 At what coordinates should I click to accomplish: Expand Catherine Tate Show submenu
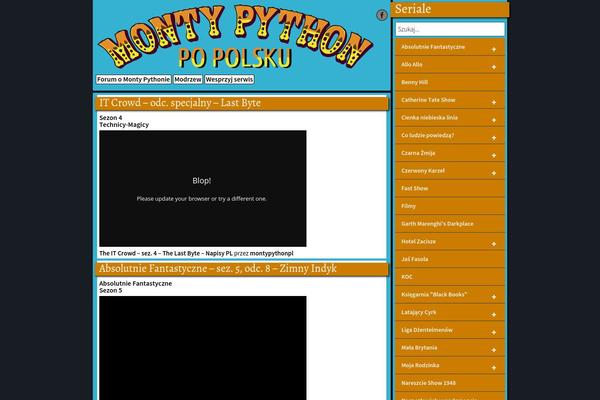click(494, 102)
